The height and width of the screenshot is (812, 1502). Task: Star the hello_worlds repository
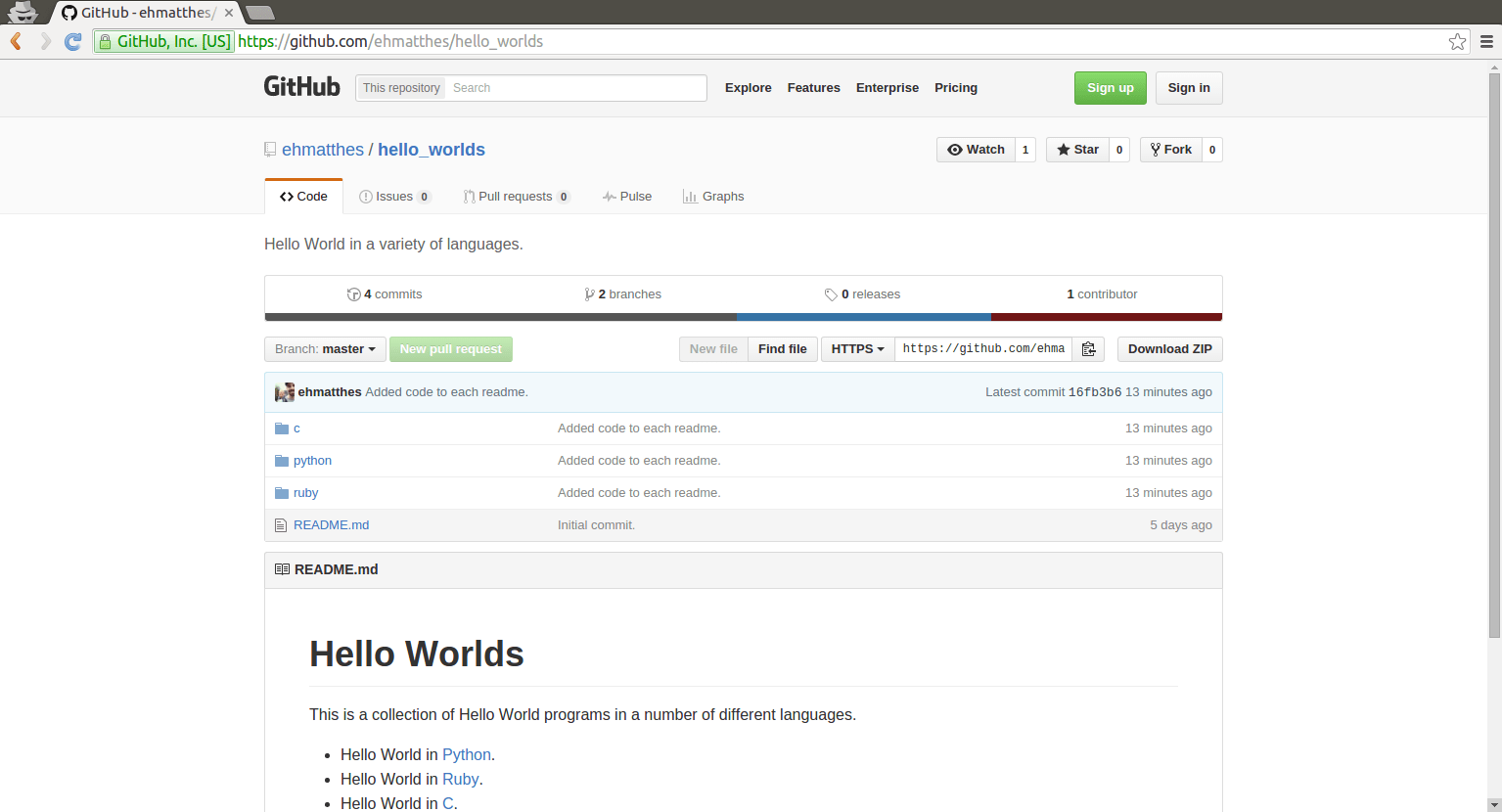(x=1077, y=150)
